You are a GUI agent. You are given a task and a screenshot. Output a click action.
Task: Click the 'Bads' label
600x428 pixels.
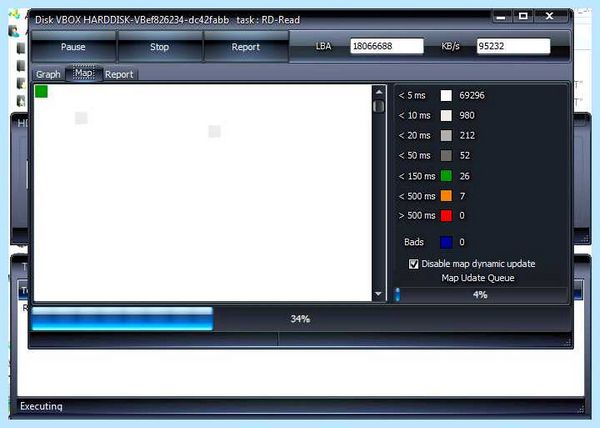[x=414, y=242]
